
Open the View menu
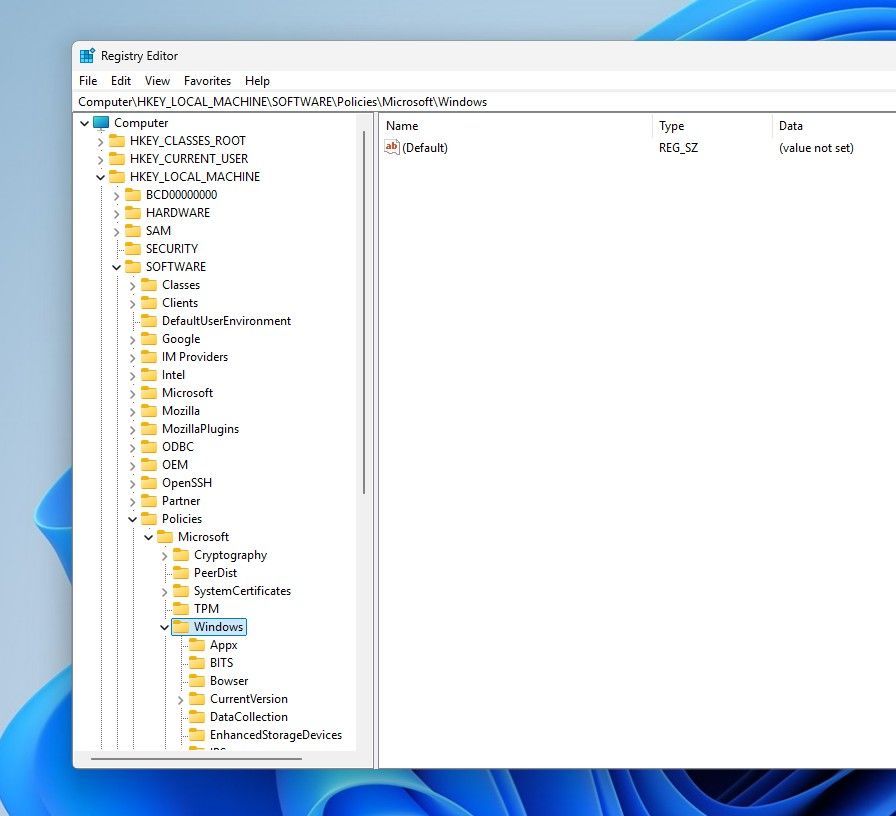(157, 81)
